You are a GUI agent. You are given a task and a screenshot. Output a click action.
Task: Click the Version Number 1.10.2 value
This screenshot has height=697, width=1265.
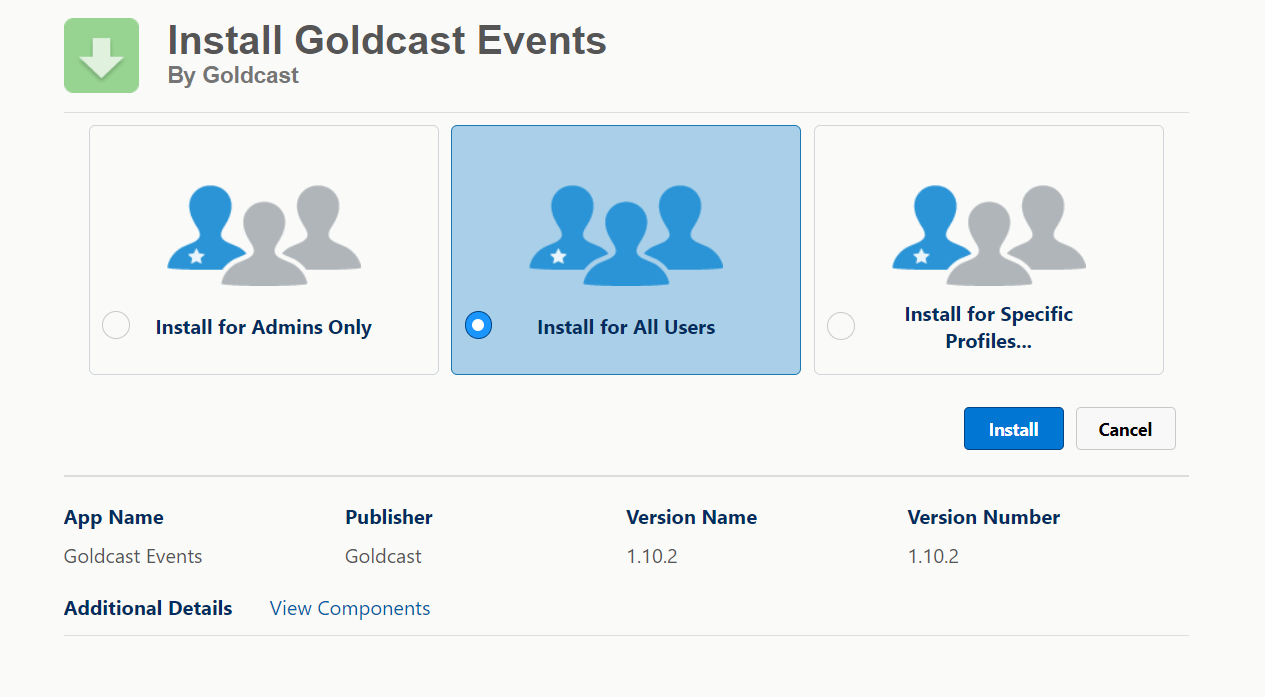point(932,556)
